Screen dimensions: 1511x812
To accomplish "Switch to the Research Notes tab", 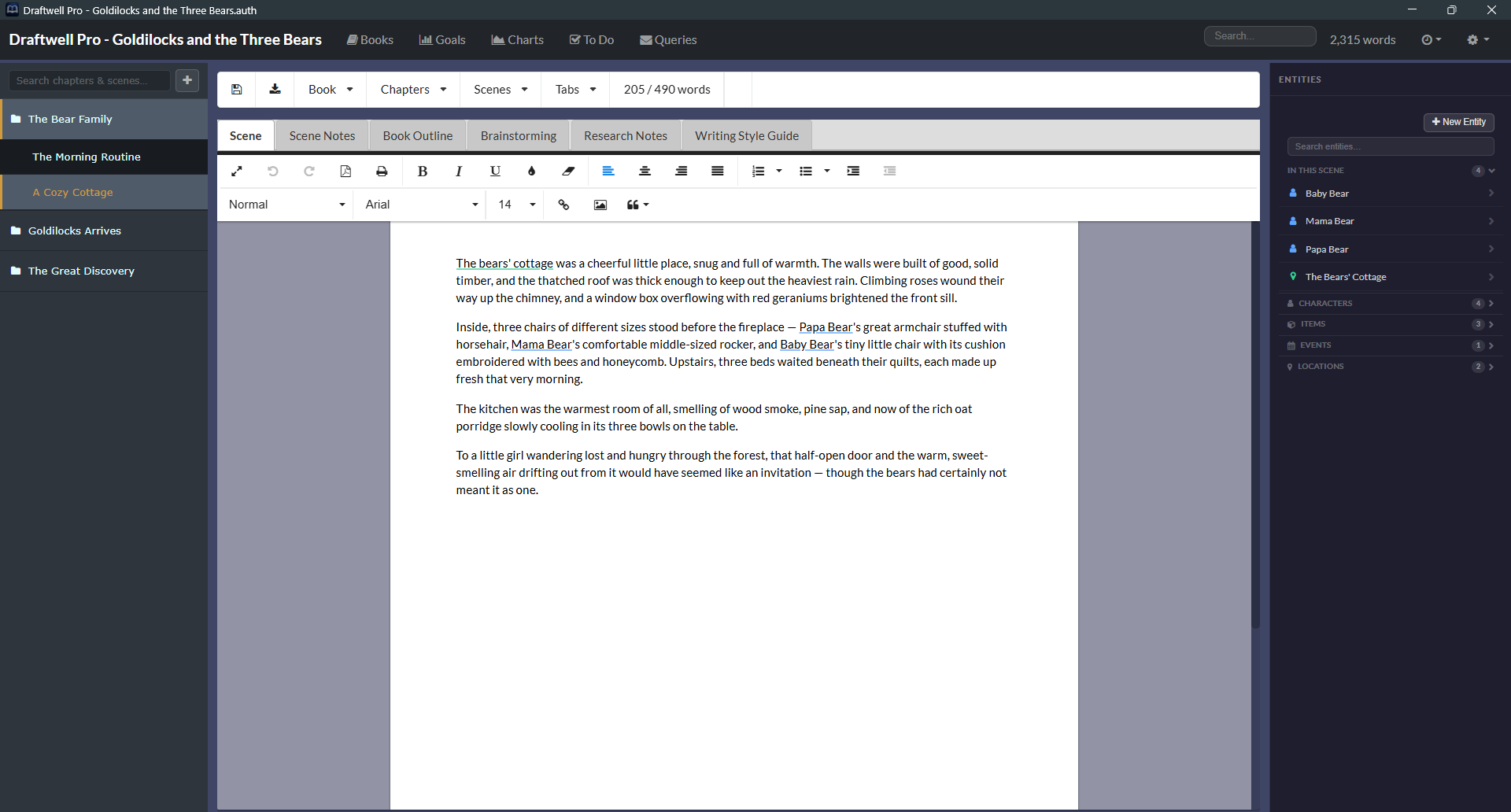I will pyautogui.click(x=626, y=136).
